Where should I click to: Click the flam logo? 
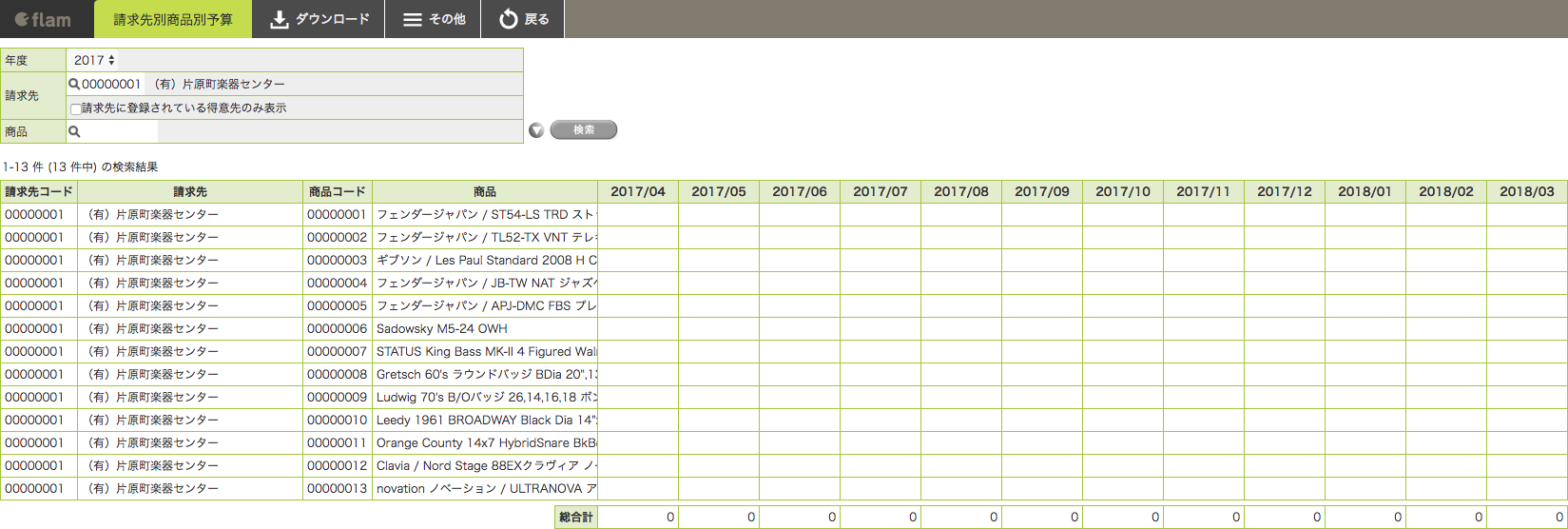coord(44,19)
